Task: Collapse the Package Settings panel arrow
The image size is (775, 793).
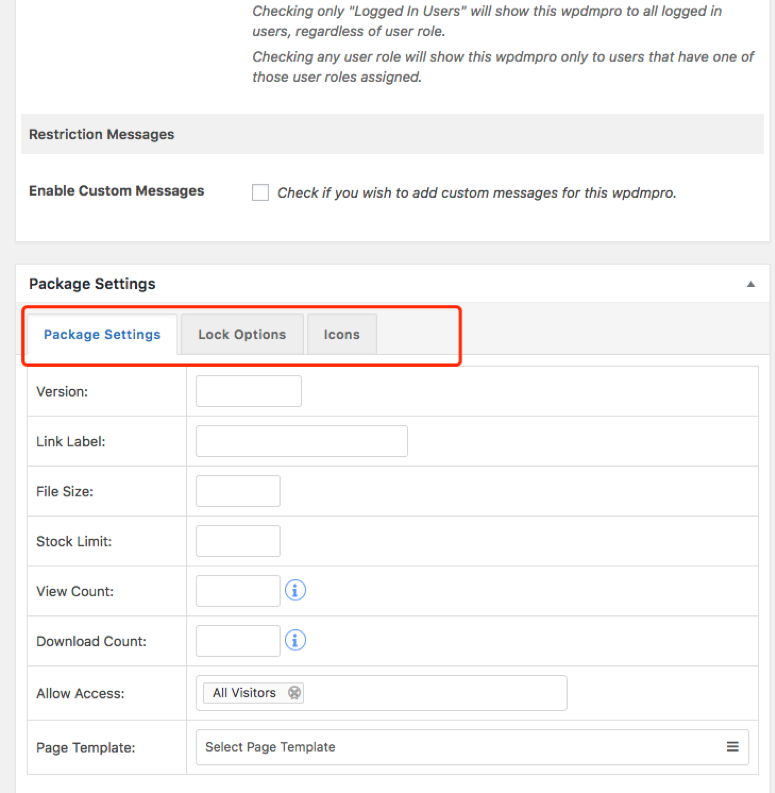Action: click(x=750, y=284)
